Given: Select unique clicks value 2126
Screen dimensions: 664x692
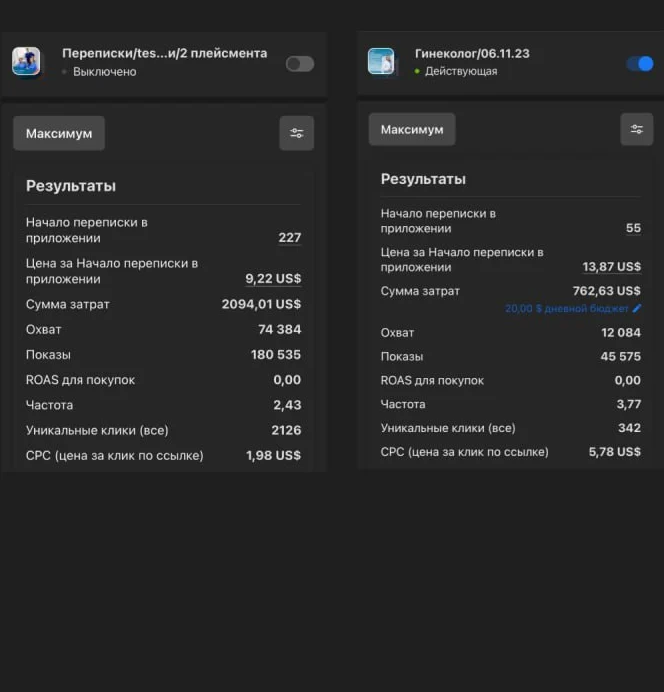Looking at the screenshot, I should click(x=286, y=430).
